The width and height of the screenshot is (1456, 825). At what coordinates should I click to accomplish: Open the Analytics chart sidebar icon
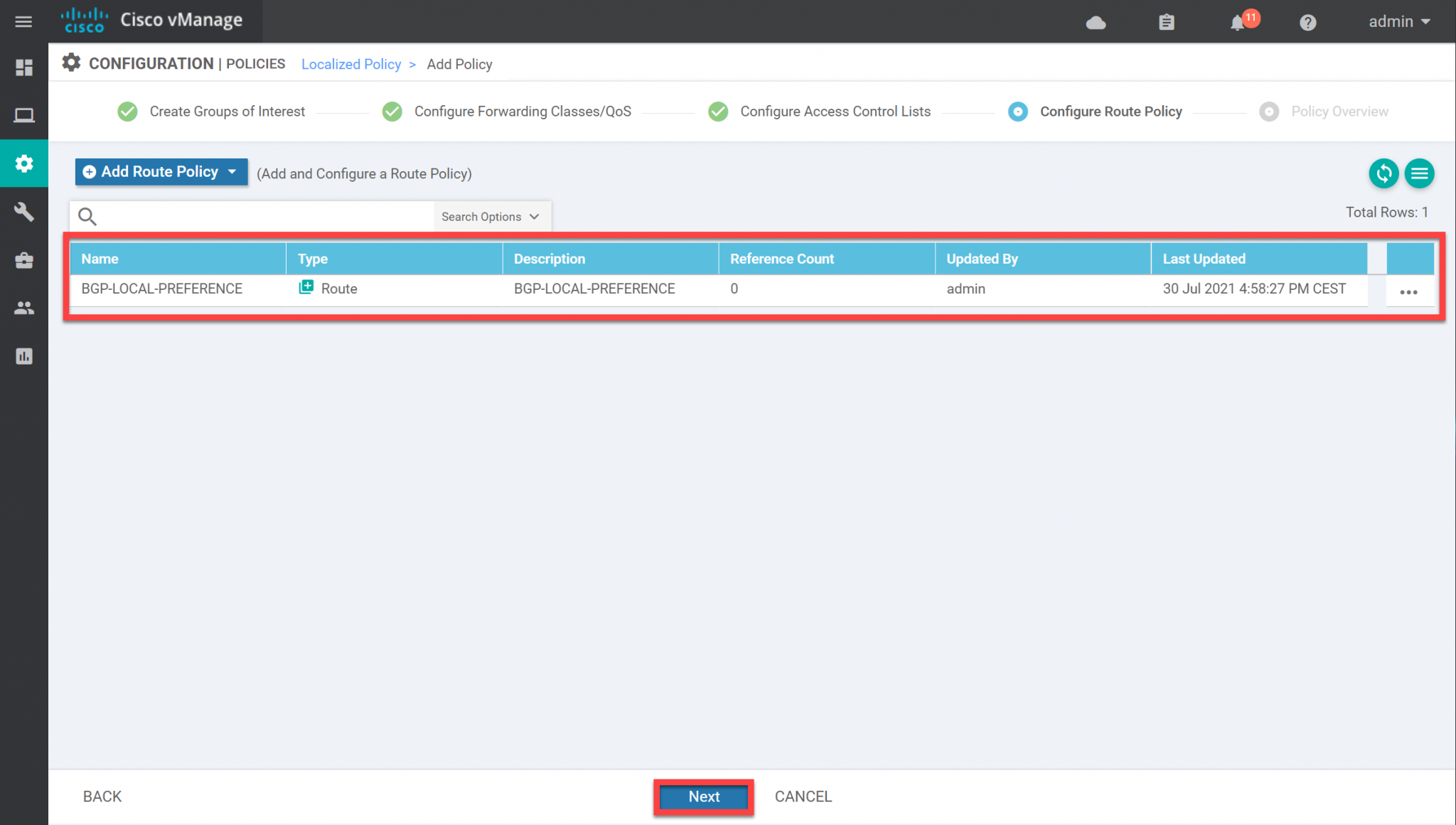coord(23,356)
